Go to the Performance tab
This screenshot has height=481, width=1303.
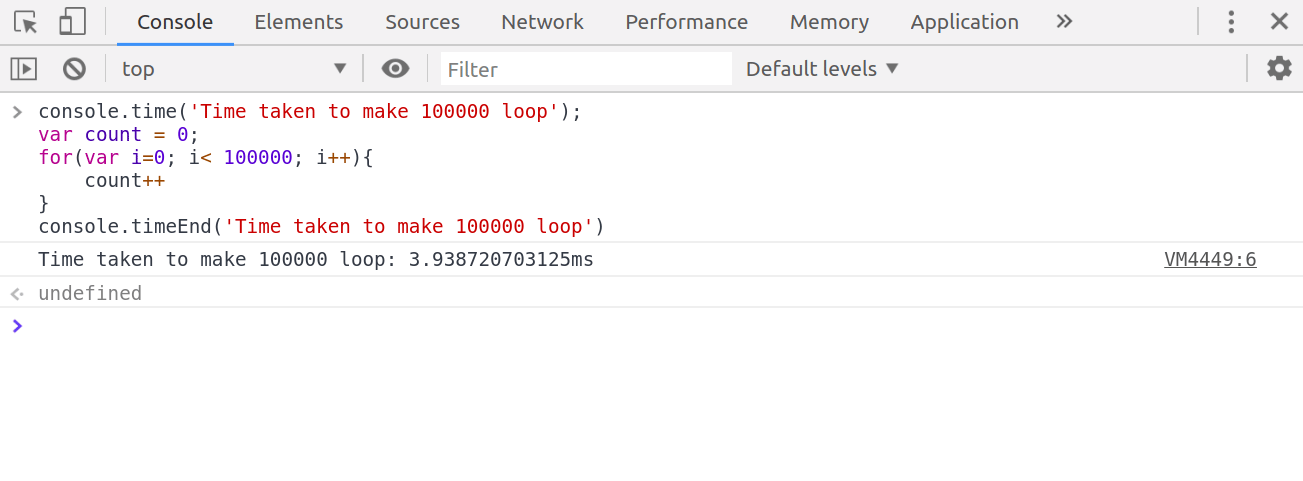686,22
